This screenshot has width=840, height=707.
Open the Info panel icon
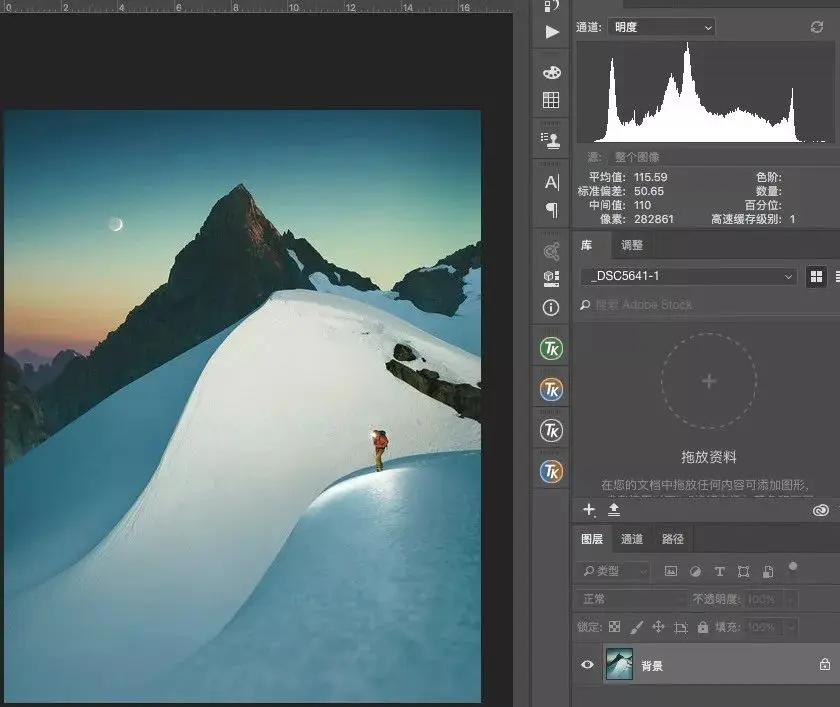551,307
